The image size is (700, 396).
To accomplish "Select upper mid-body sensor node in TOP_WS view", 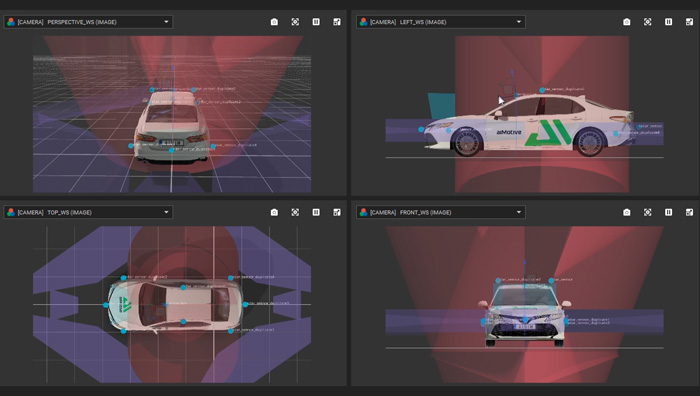I will coord(183,288).
